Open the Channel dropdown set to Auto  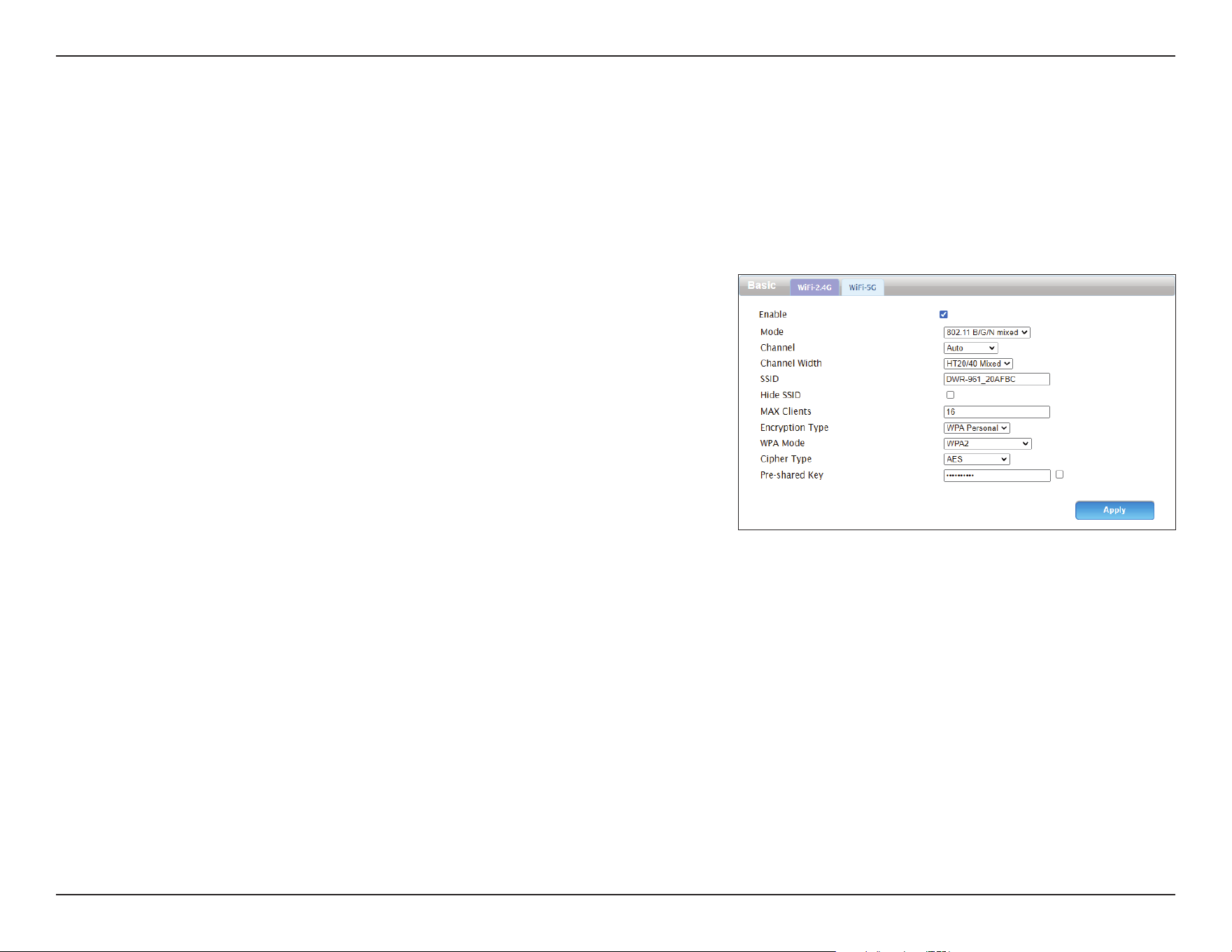970,348
